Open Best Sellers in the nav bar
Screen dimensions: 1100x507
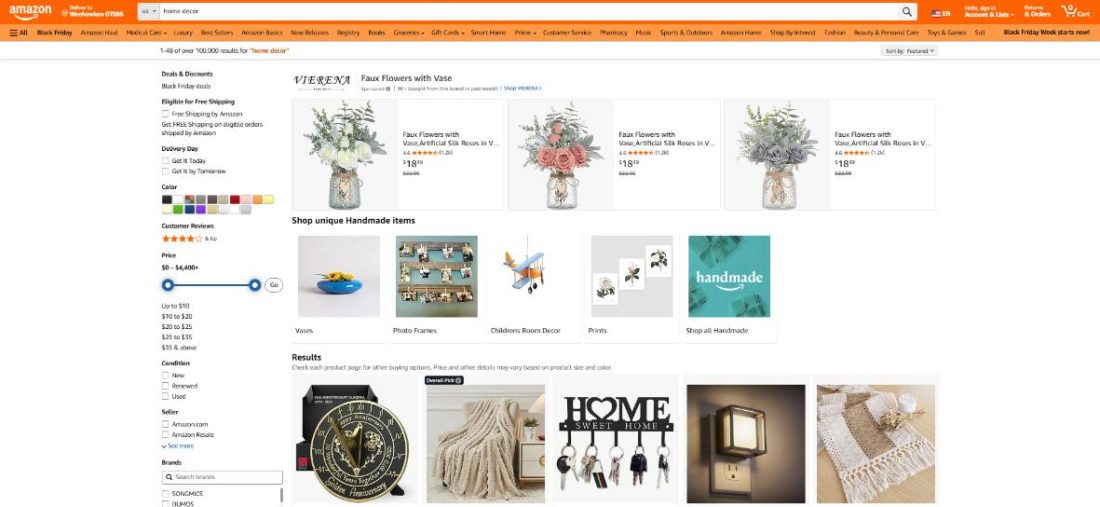click(217, 32)
